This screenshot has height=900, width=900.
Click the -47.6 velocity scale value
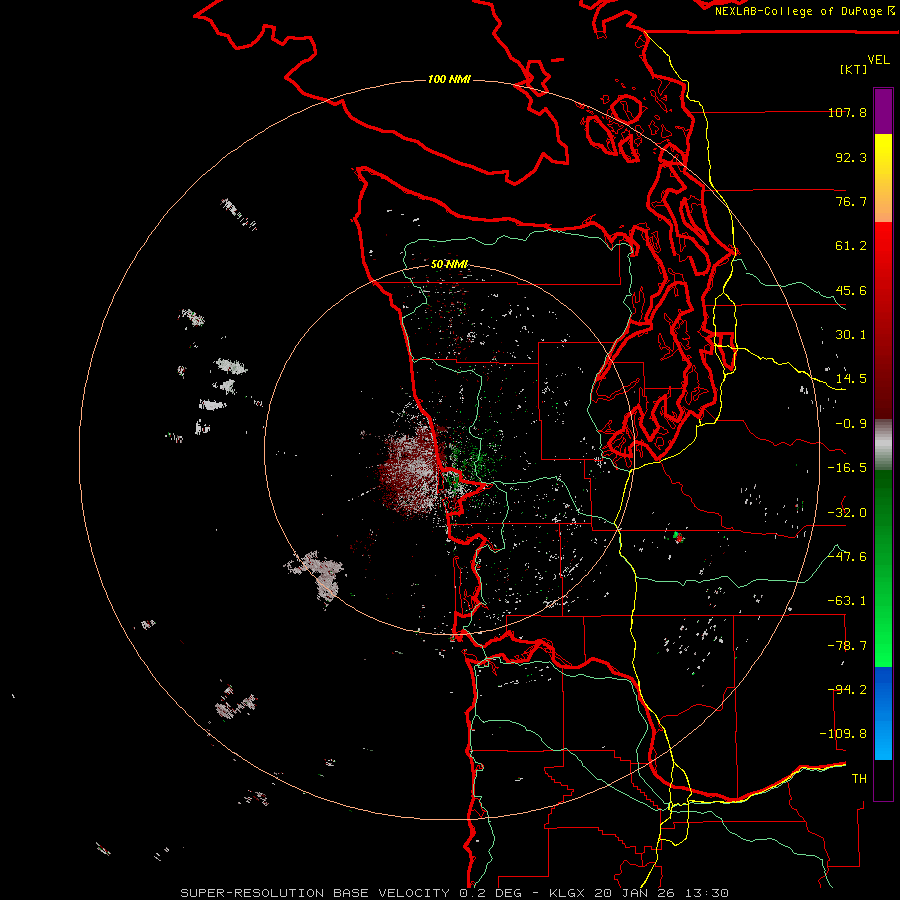(847, 557)
